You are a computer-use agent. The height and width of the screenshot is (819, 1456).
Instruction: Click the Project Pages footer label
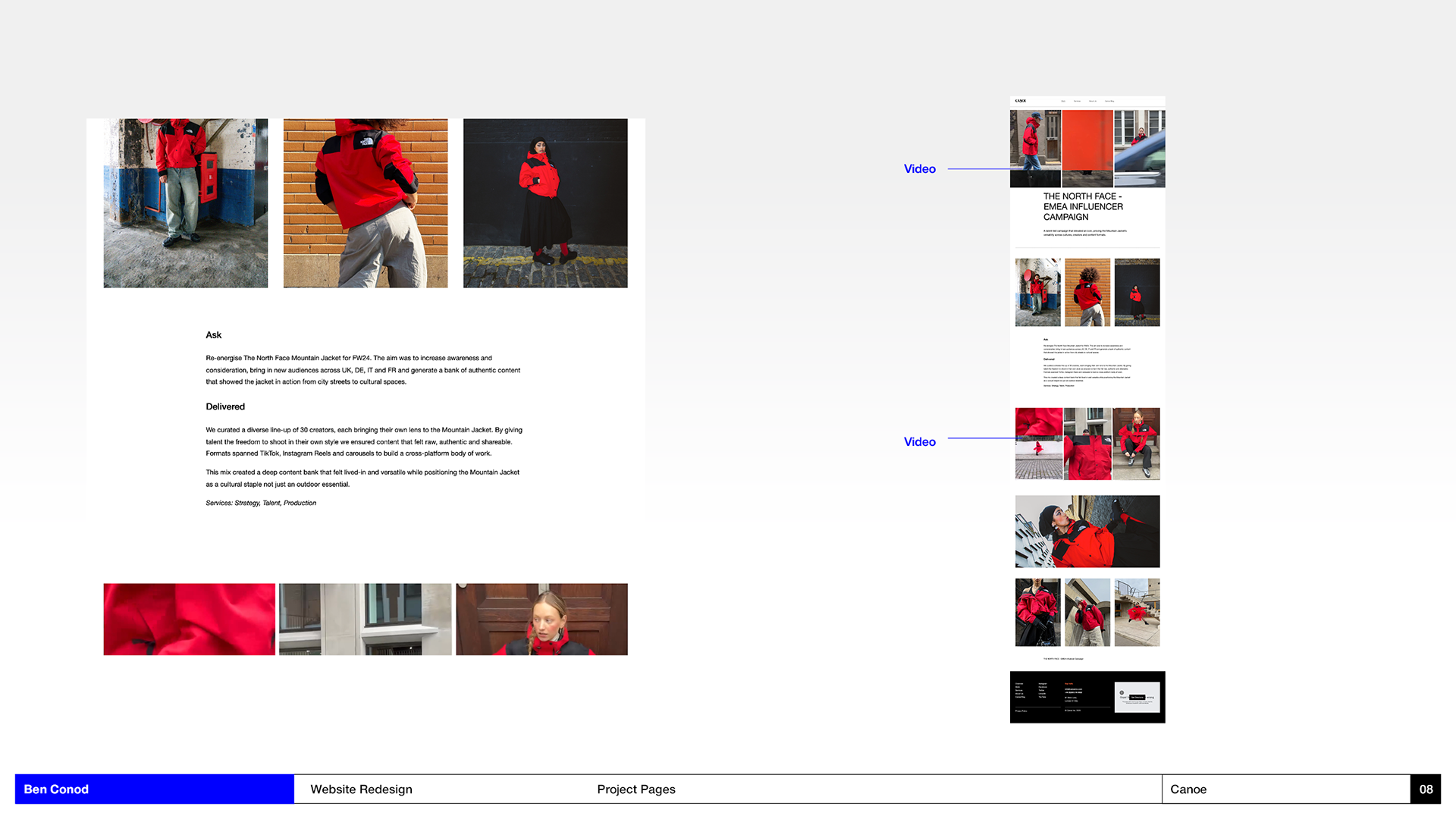pos(635,789)
